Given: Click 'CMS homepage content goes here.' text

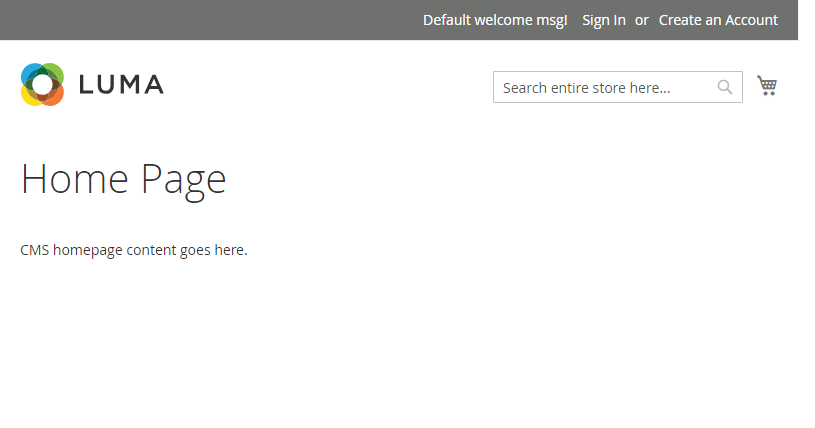Looking at the screenshot, I should click(133, 250).
